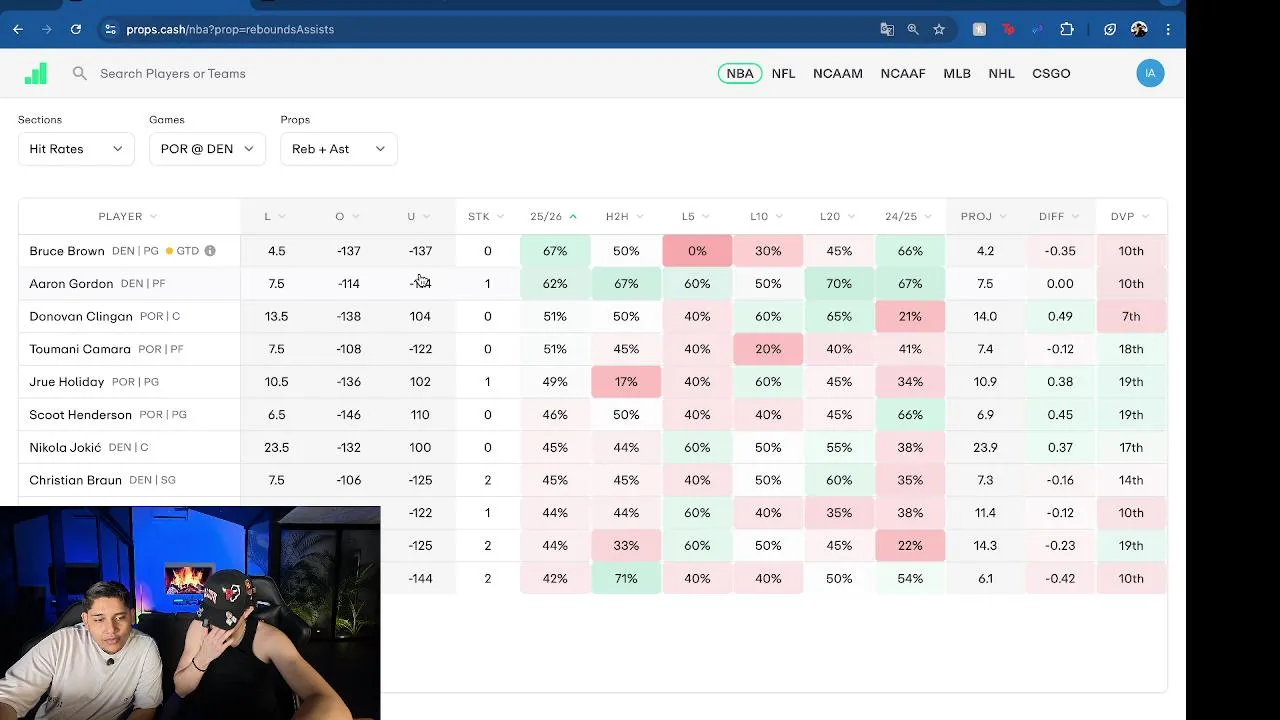Switch to the NCAAF league tab
The height and width of the screenshot is (720, 1280).
click(x=903, y=73)
